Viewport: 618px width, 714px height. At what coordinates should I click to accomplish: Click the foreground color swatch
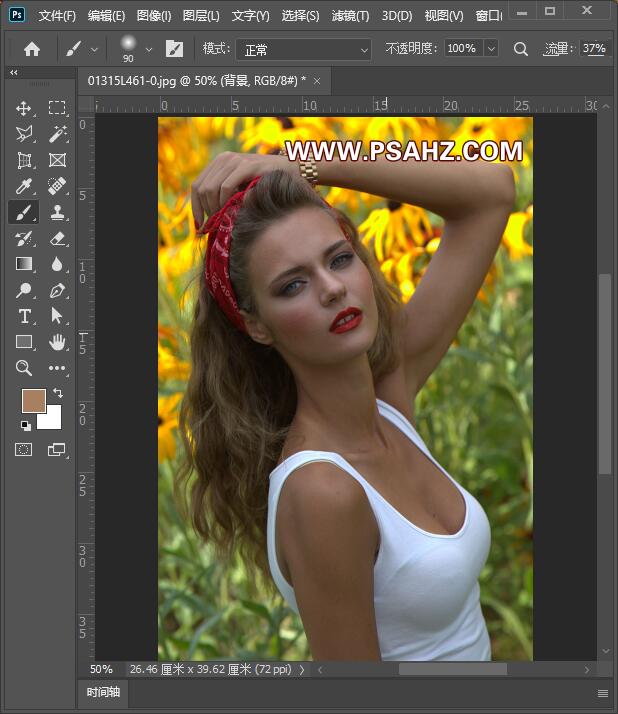click(x=34, y=401)
